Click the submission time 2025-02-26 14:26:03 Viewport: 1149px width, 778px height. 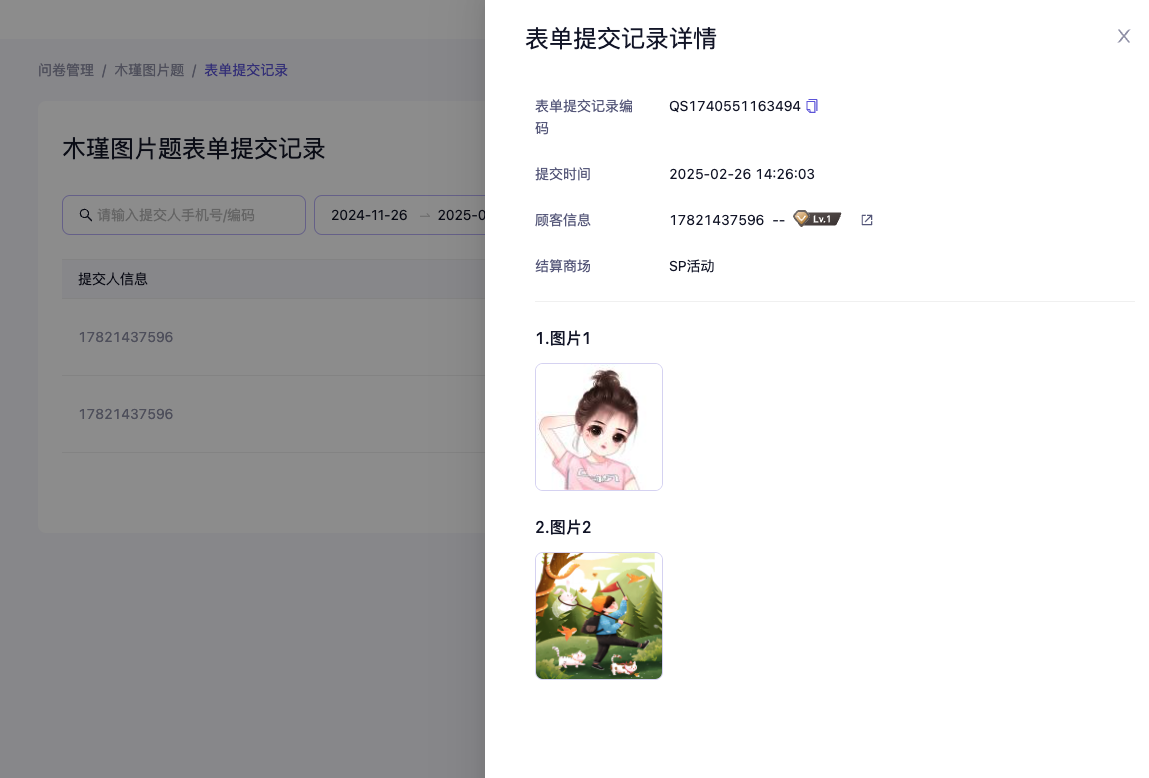point(741,174)
